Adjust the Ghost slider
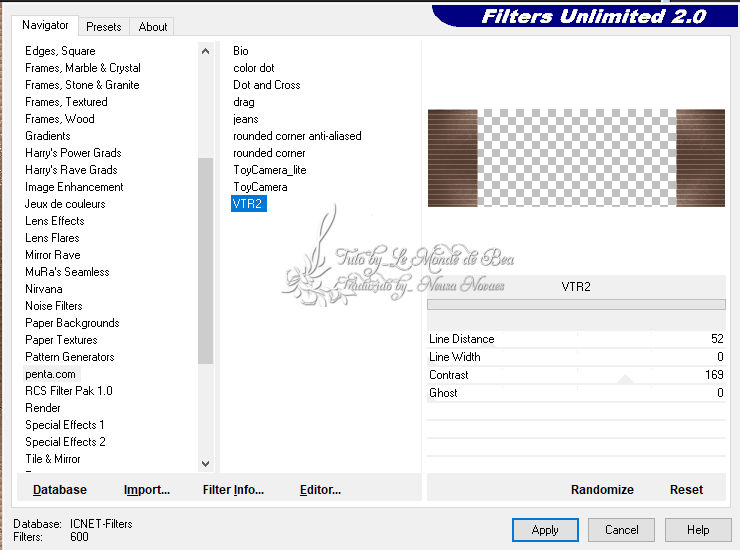This screenshot has width=740, height=550. point(576,393)
